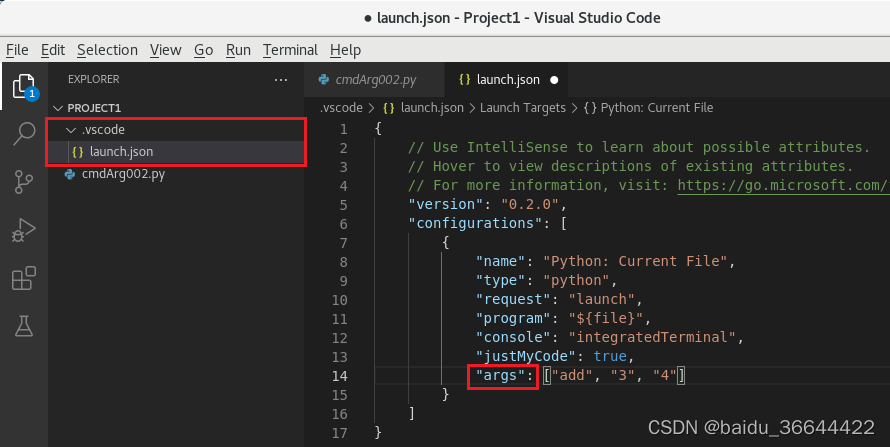Select launch.json in the Explorer tree
This screenshot has height=447, width=890.
click(176, 152)
